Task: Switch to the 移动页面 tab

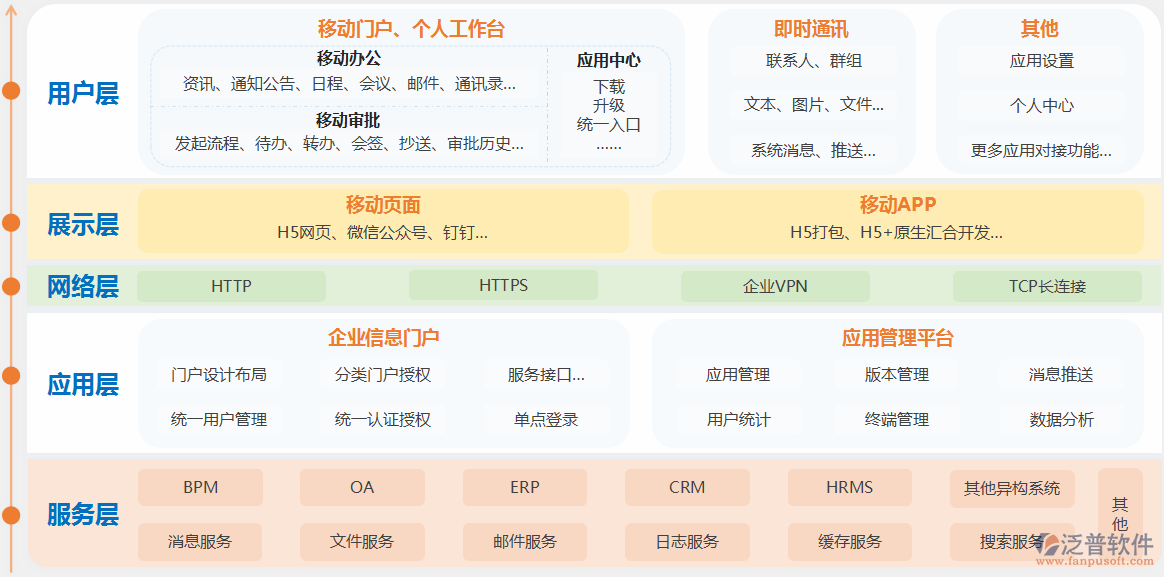Action: [383, 205]
